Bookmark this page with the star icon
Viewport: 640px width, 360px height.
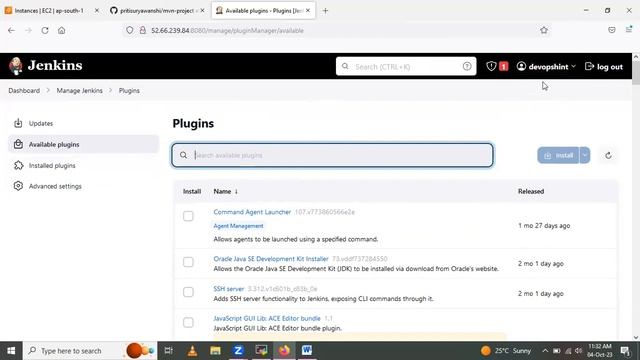(544, 30)
